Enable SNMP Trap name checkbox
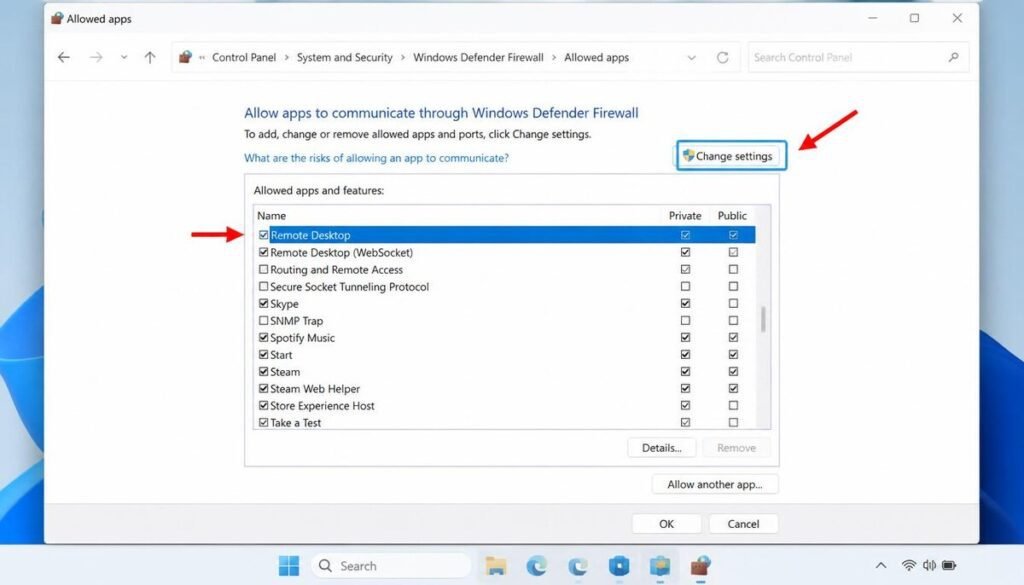The image size is (1024, 585). [x=263, y=321]
